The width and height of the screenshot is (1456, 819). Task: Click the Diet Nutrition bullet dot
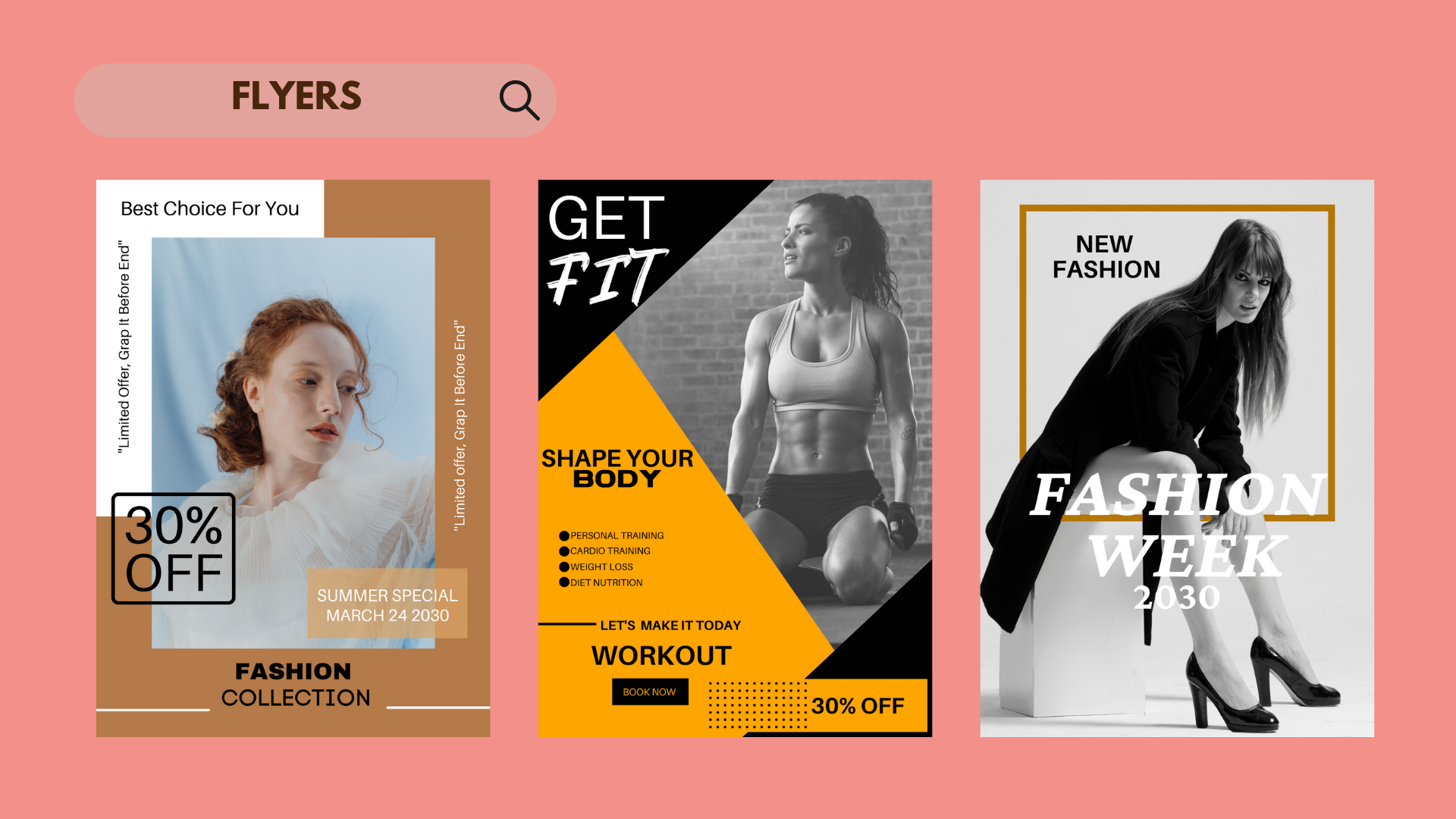(564, 582)
